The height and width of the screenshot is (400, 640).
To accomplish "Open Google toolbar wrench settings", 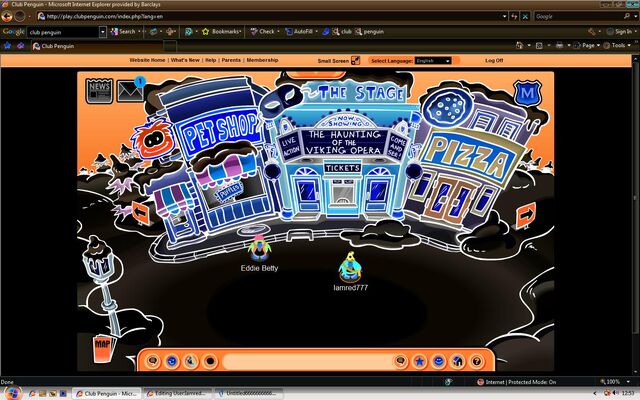I will (x=591, y=31).
